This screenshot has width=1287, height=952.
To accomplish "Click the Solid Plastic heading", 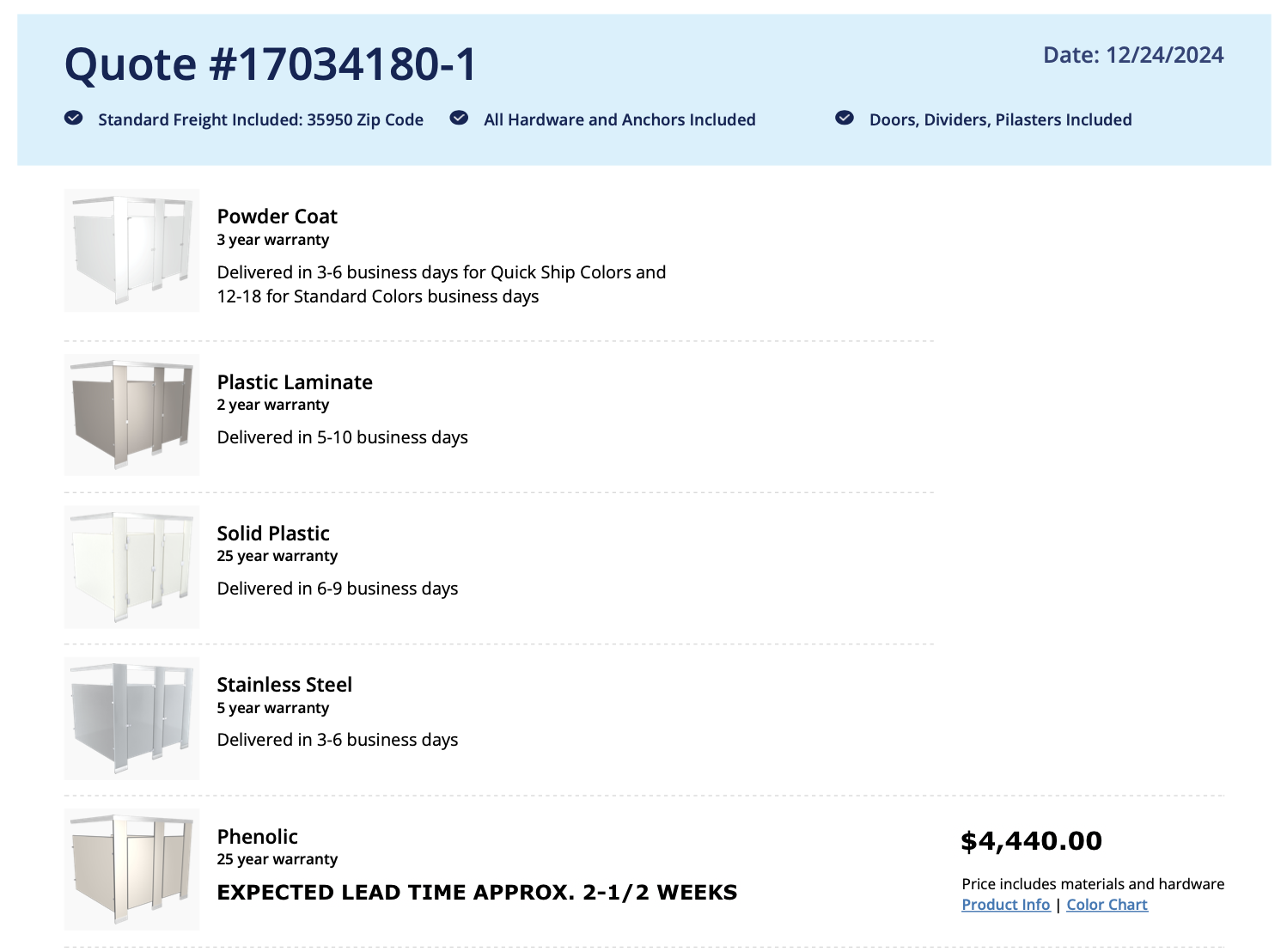I will [273, 534].
